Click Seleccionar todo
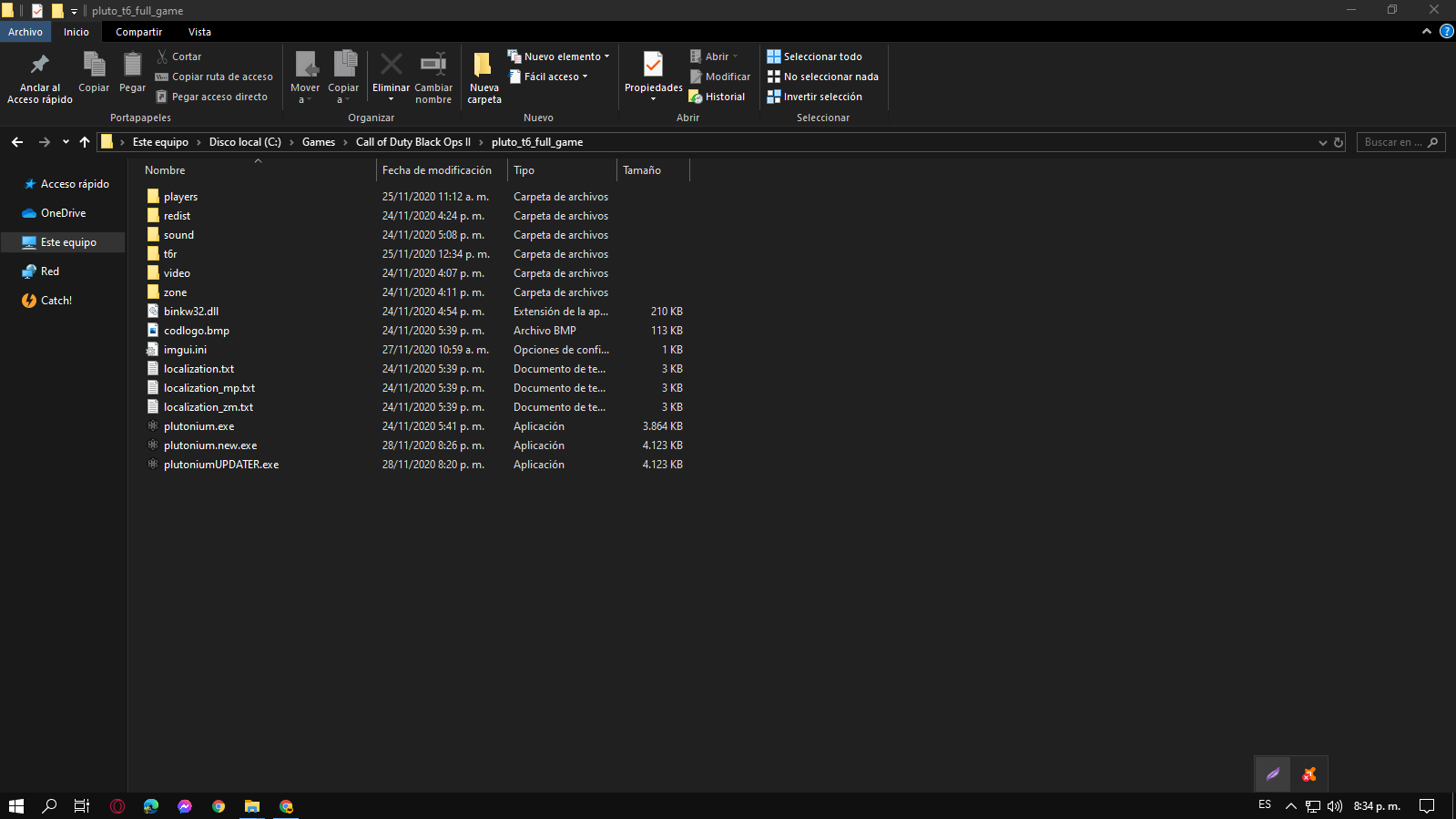The image size is (1456, 819). pyautogui.click(x=814, y=56)
